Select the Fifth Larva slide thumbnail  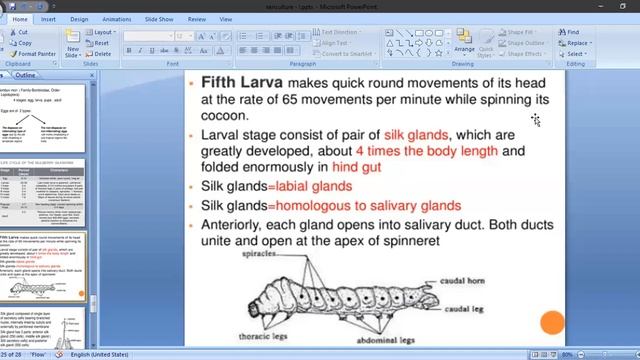(x=42, y=267)
